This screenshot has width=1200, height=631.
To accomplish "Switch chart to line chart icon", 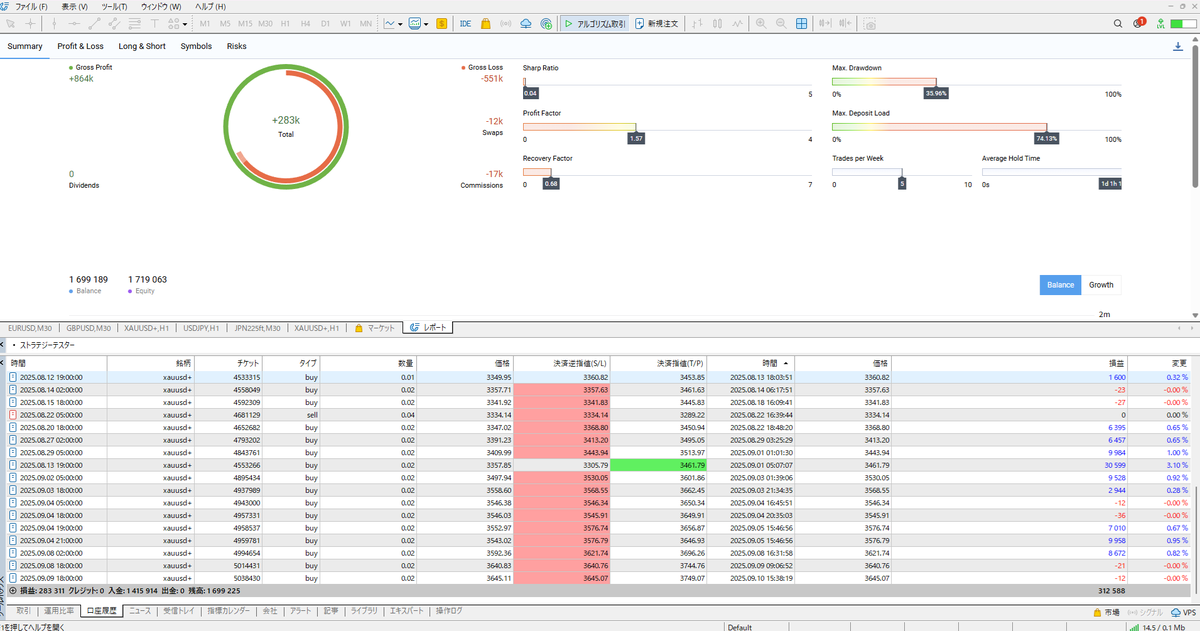I will (x=737, y=23).
